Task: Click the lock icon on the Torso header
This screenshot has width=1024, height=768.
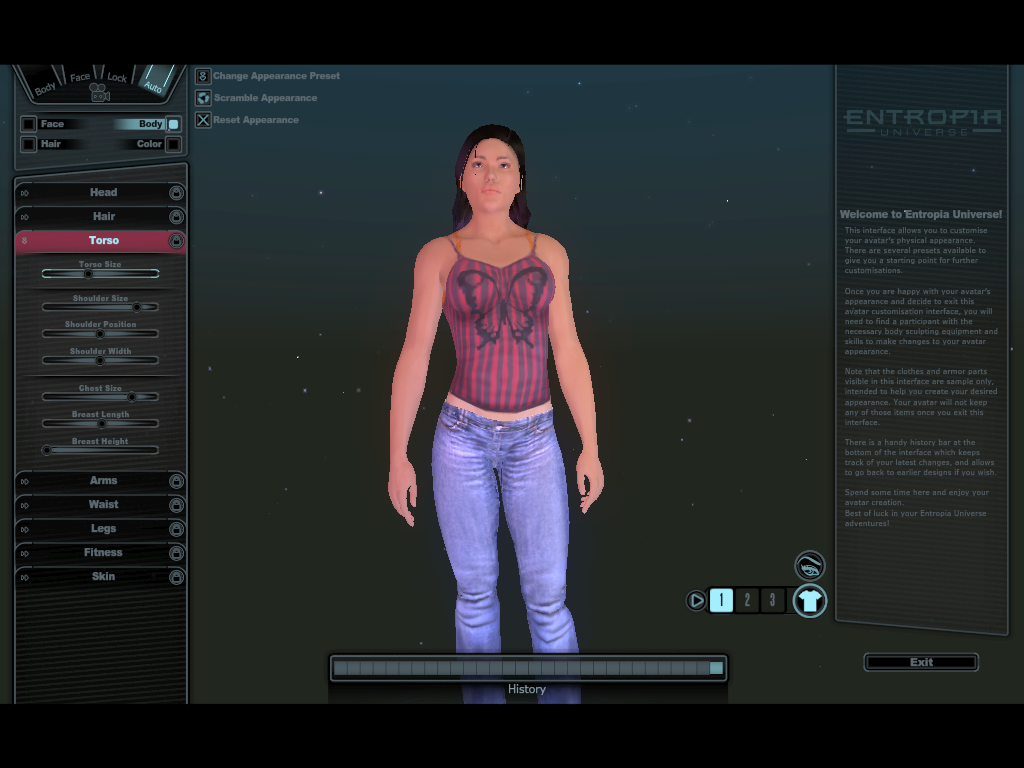Action: pyautogui.click(x=175, y=240)
